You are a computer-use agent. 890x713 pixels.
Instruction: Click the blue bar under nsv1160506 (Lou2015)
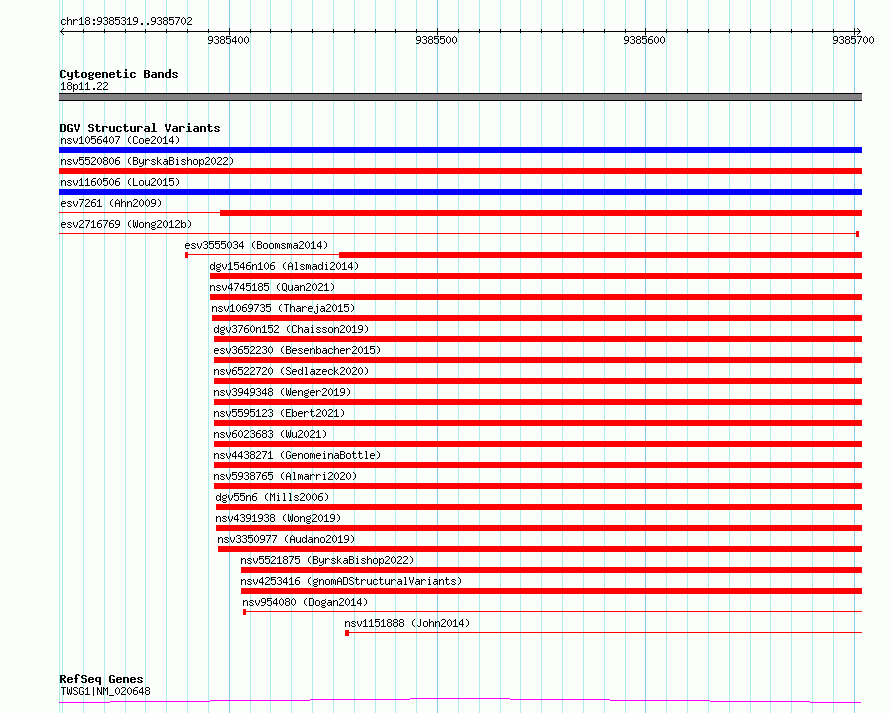tap(460, 192)
